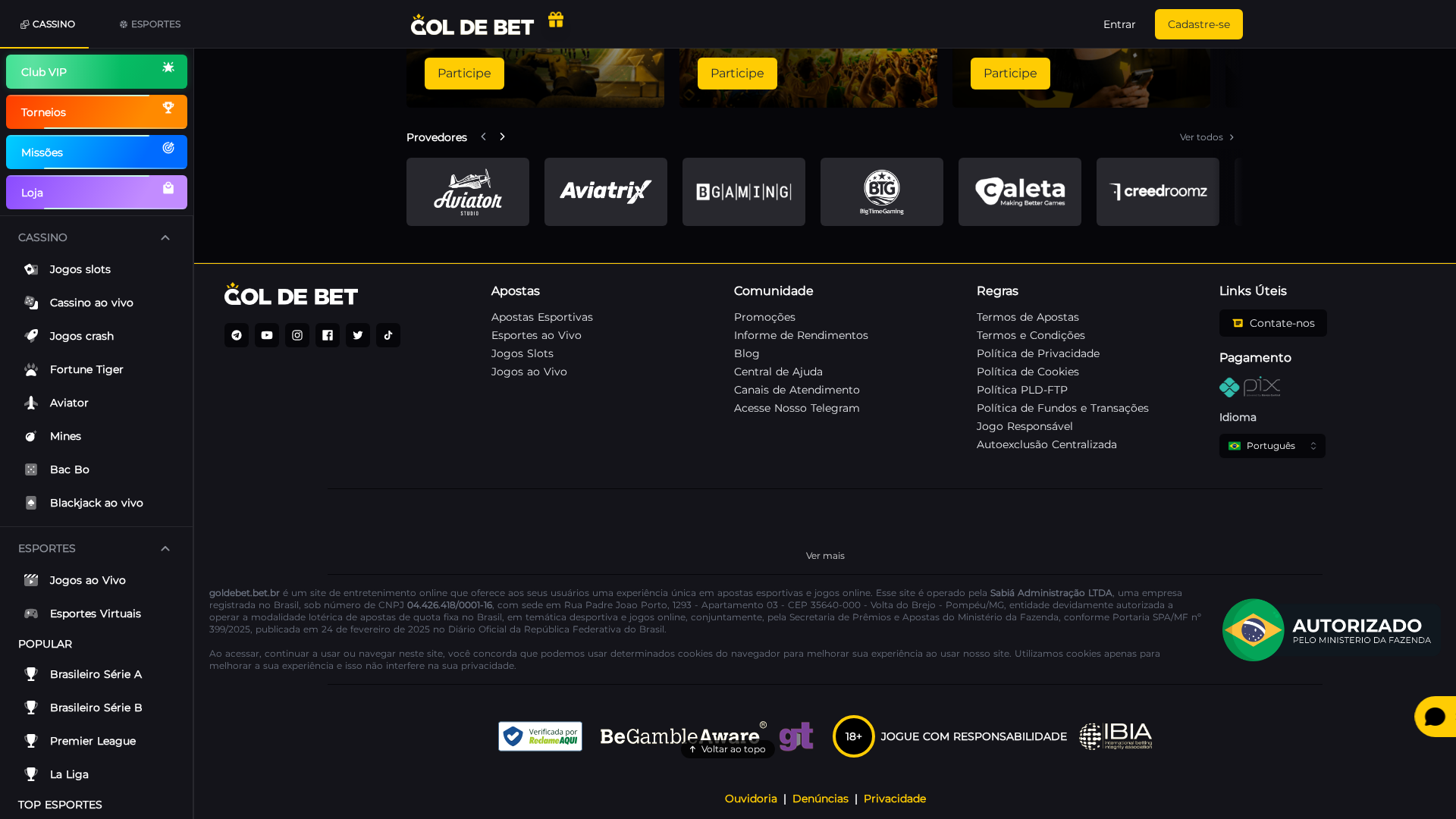Open Termos de Apostas link
1456x819 pixels.
(x=1028, y=317)
